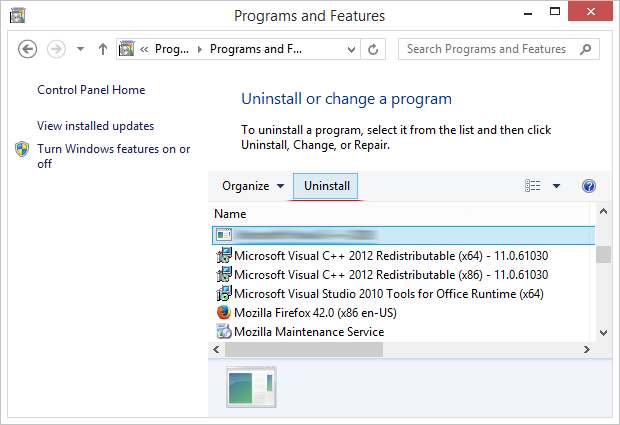Select Mozilla Firefox 42.0 (x86 en-US)
Viewport: 620px width, 425px height.
point(315,313)
